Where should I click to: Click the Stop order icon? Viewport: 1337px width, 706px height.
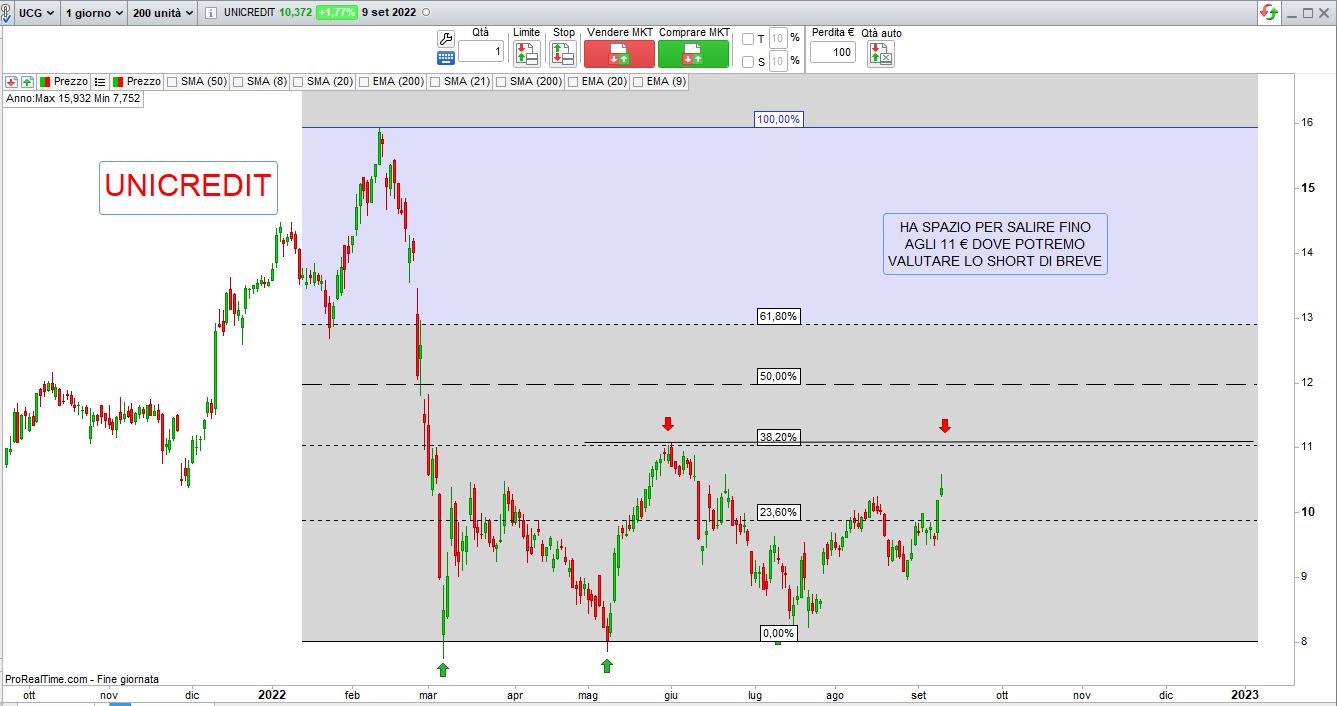563,54
